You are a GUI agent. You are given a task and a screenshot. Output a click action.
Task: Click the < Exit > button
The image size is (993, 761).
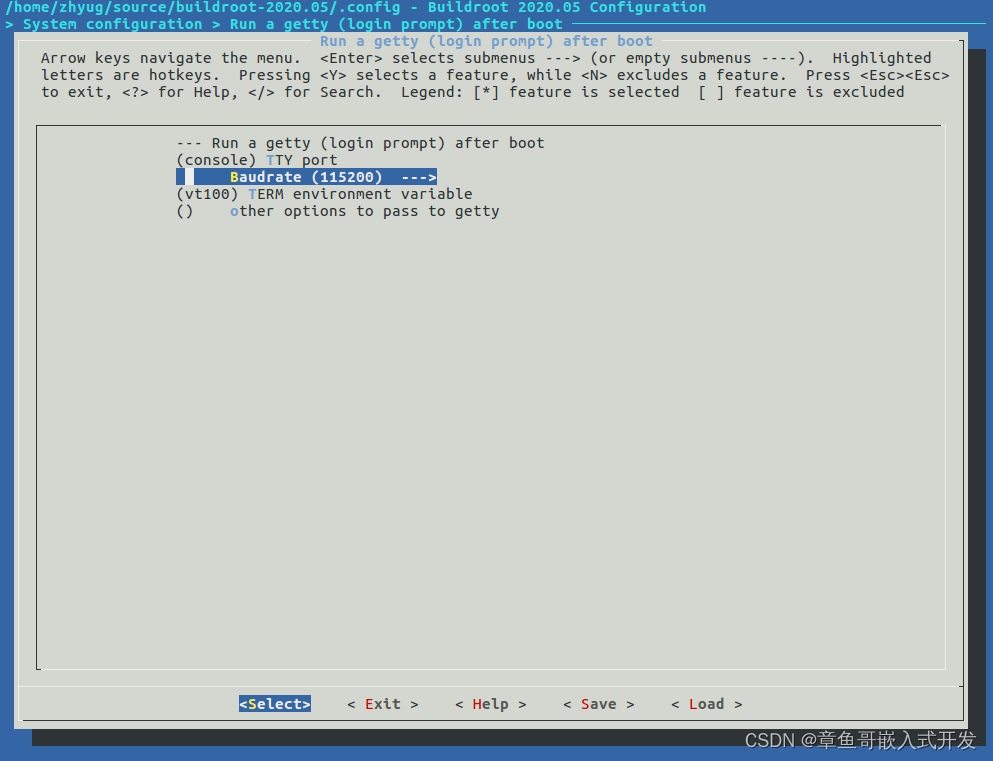point(383,703)
